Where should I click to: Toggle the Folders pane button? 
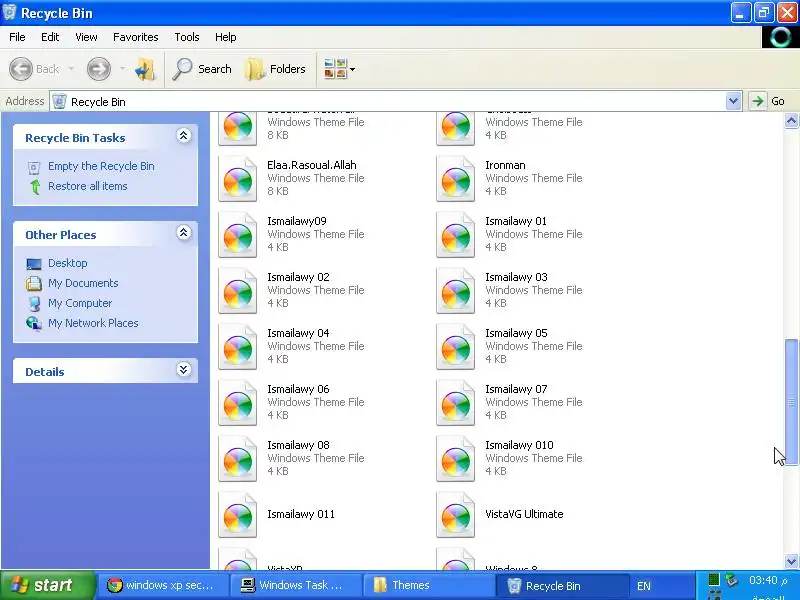tap(276, 69)
